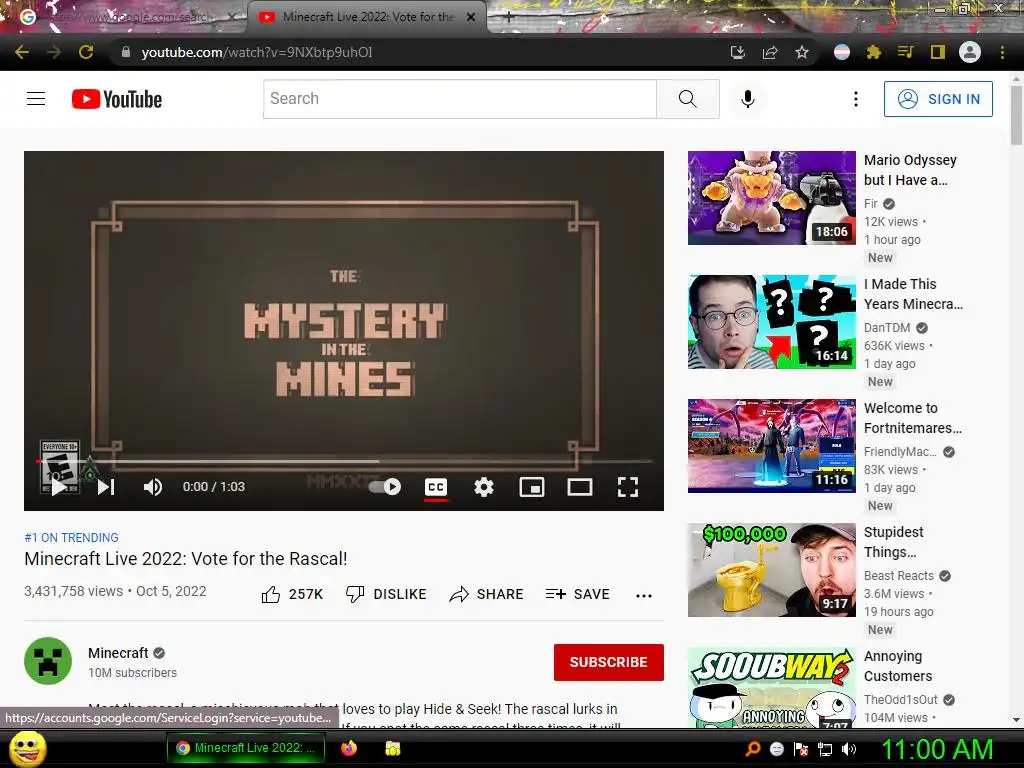Click the red SUBSCRIBE button
1024x768 pixels.
[609, 662]
